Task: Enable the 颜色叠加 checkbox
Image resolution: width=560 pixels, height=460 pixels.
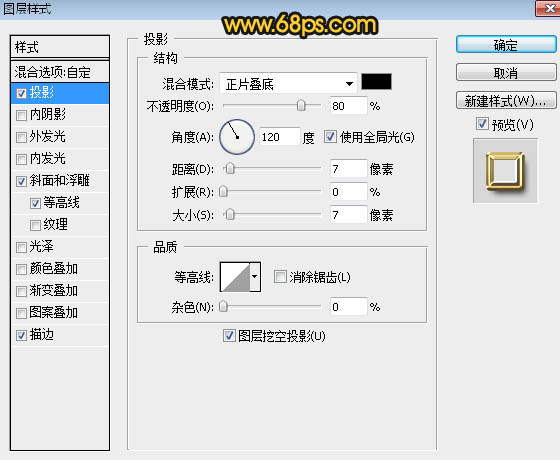Action: point(21,269)
